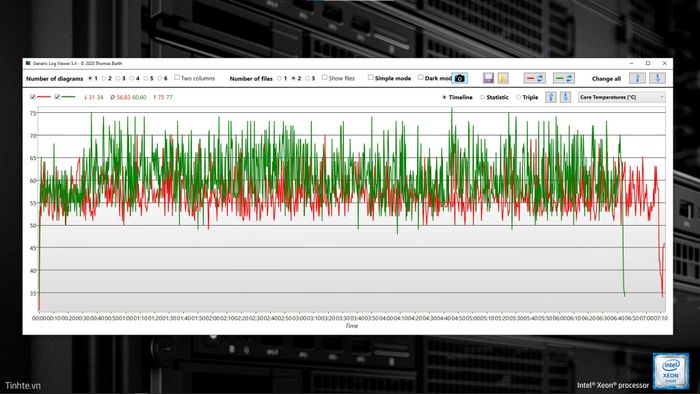Click the maximum values 75 77 text
This screenshot has width=700, height=394.
[163, 97]
